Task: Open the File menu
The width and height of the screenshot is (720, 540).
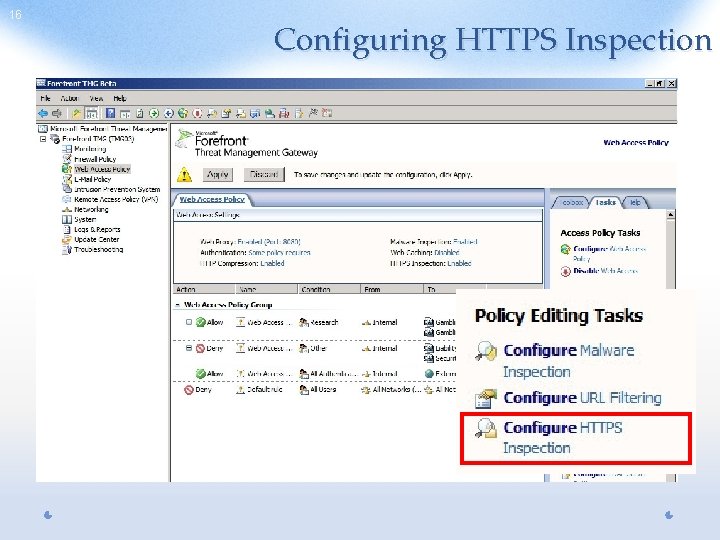Action: coord(45,98)
